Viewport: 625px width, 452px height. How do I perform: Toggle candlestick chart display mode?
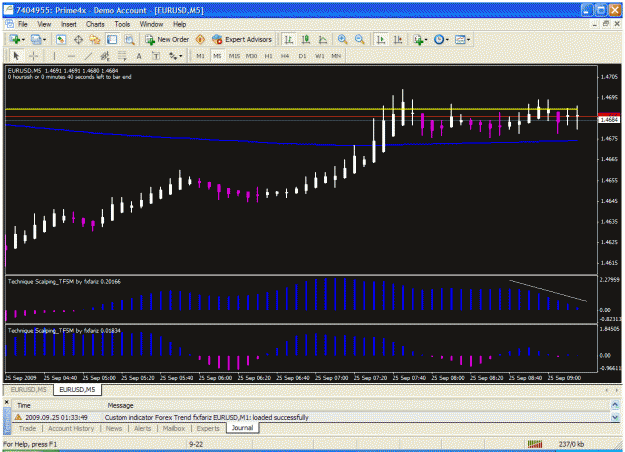click(x=306, y=39)
